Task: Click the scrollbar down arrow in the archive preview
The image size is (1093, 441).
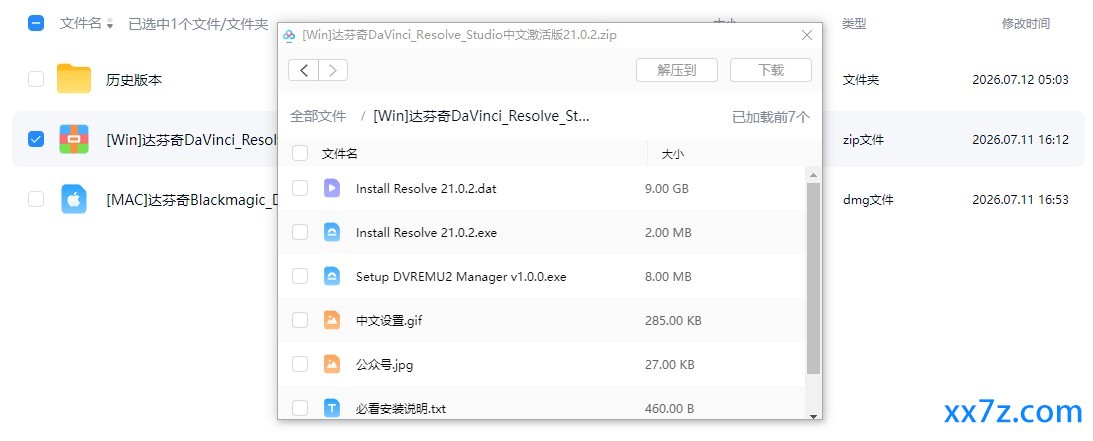Action: 813,416
